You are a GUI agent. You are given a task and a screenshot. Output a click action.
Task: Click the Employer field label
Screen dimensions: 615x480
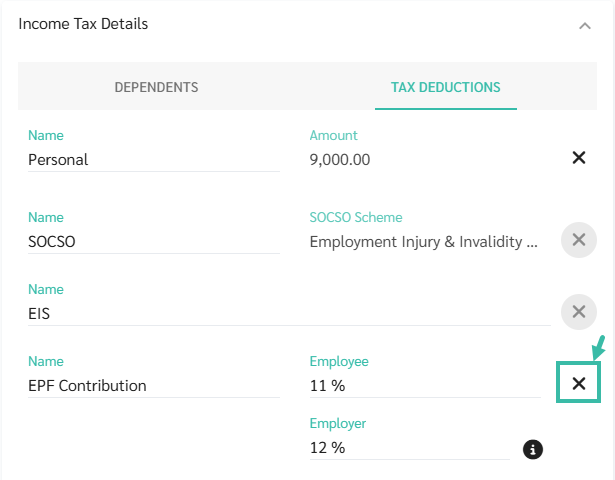pyautogui.click(x=338, y=424)
